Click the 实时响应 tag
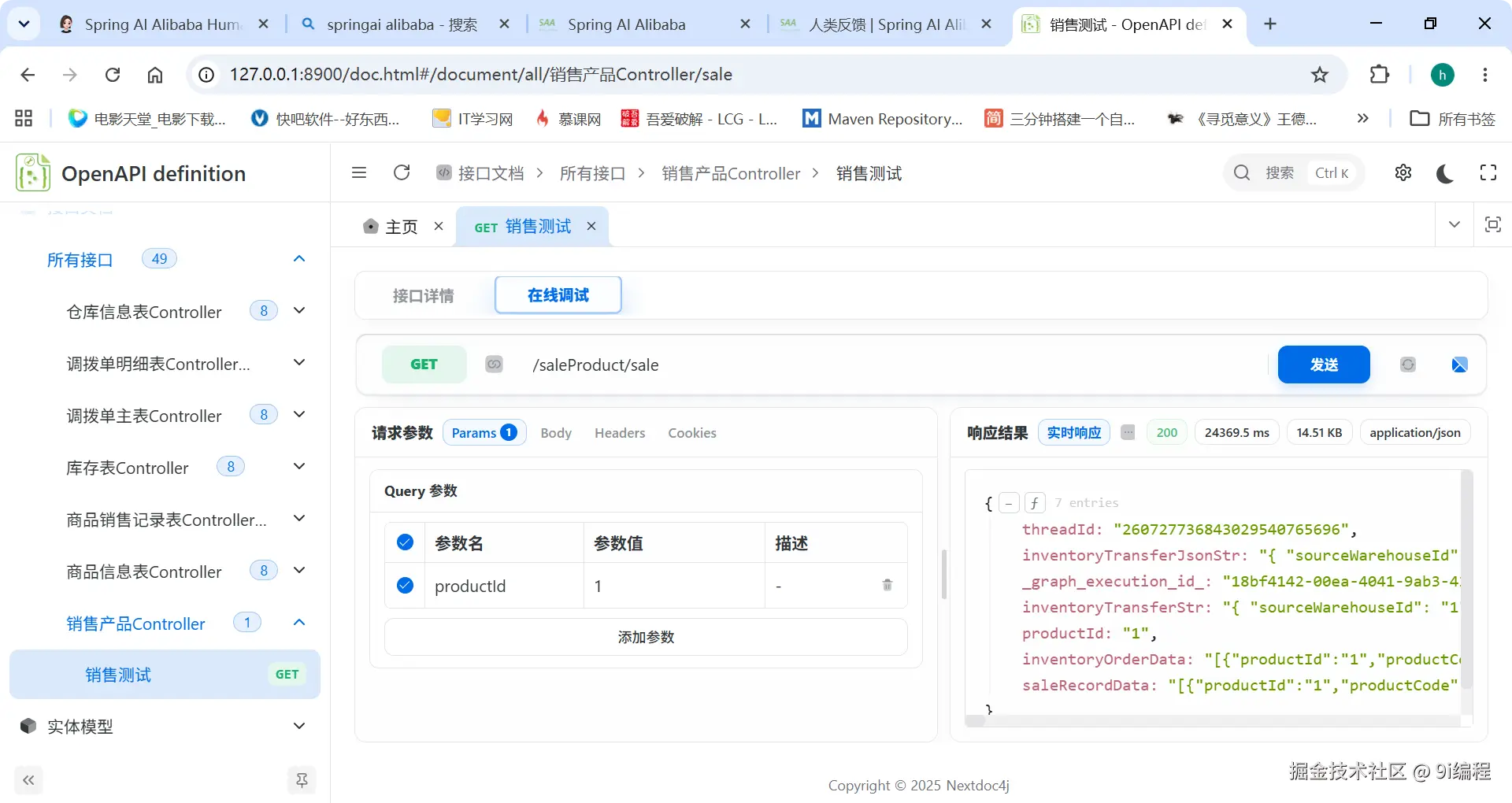This screenshot has width=1512, height=803. coord(1074,432)
